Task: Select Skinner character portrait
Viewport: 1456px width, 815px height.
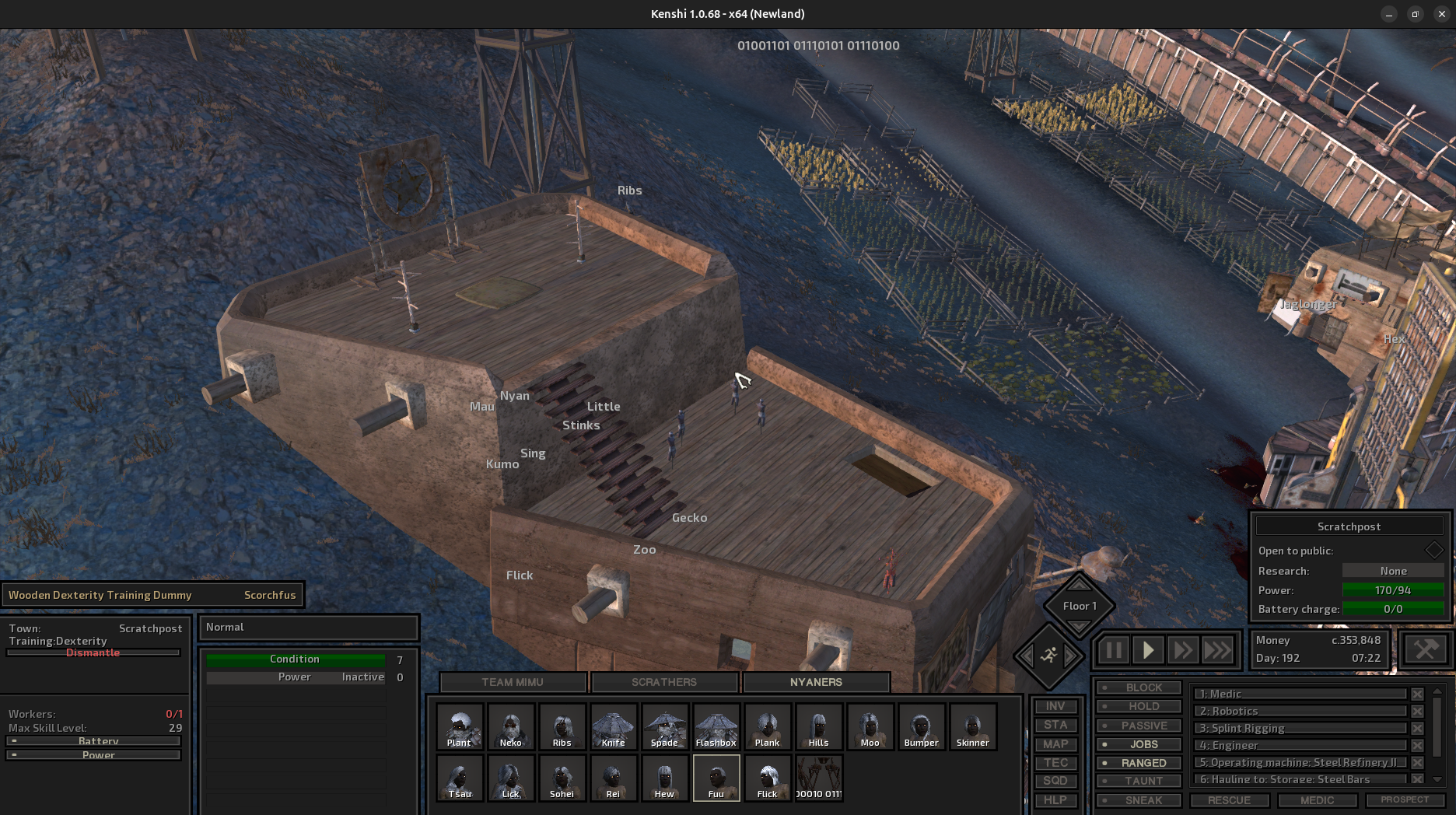Action: click(973, 726)
